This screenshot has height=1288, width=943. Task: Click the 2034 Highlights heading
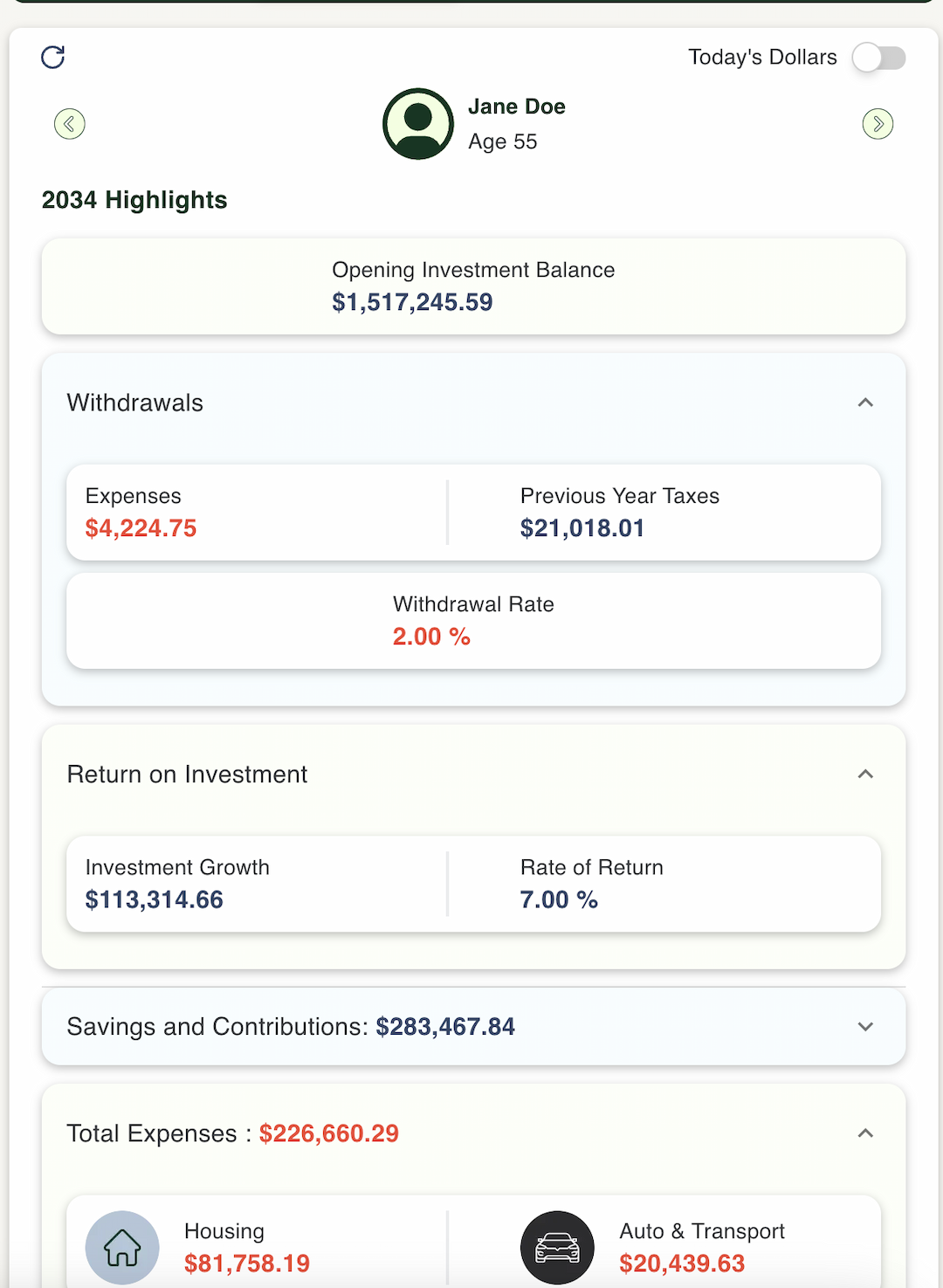pyautogui.click(x=134, y=200)
